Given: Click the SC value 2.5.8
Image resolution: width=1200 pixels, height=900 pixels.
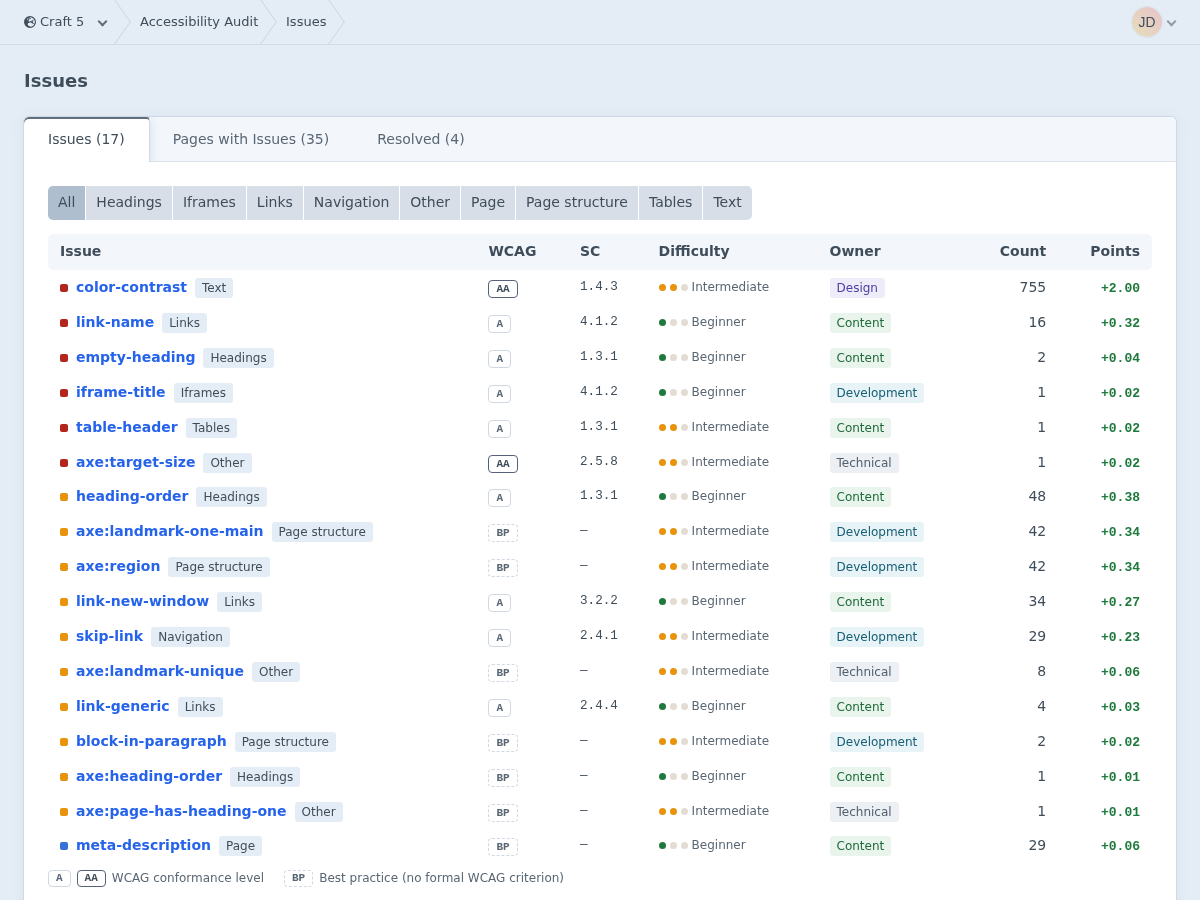Looking at the screenshot, I should (x=599, y=462).
